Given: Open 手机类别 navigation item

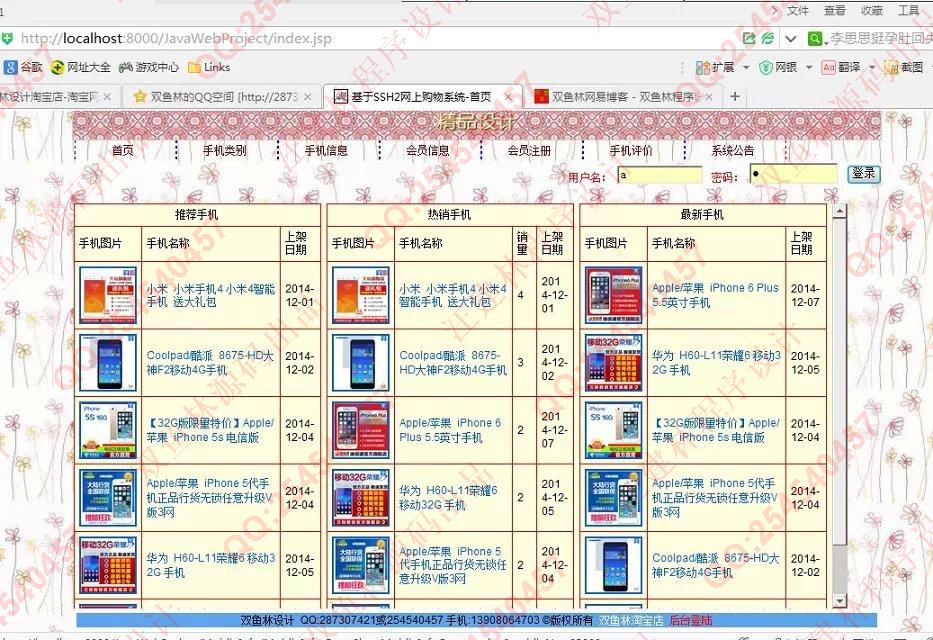Looking at the screenshot, I should coord(225,150).
